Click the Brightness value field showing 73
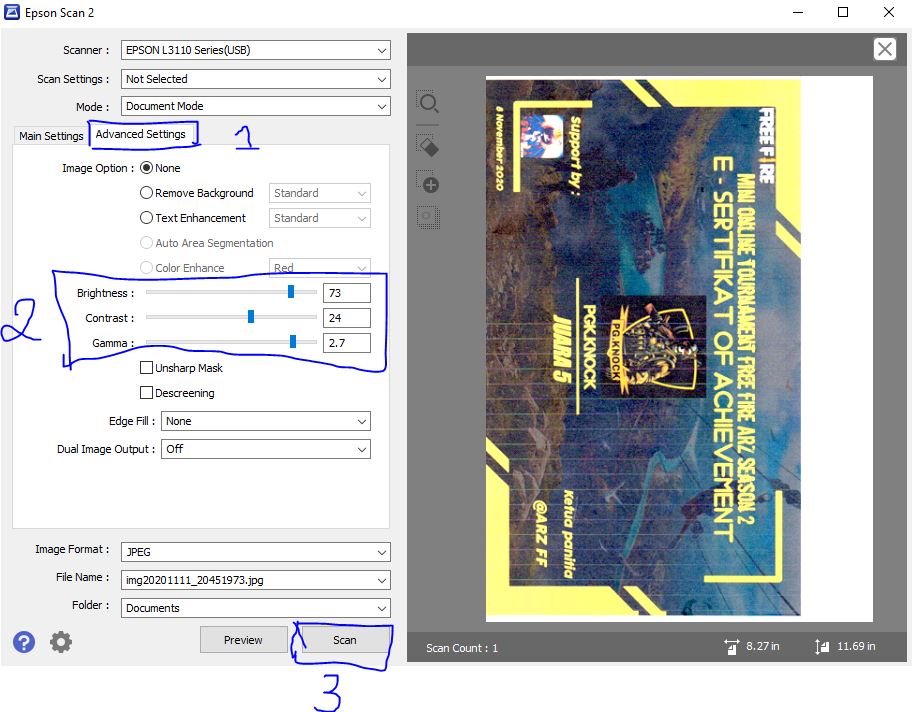The image size is (912, 712). tap(347, 293)
